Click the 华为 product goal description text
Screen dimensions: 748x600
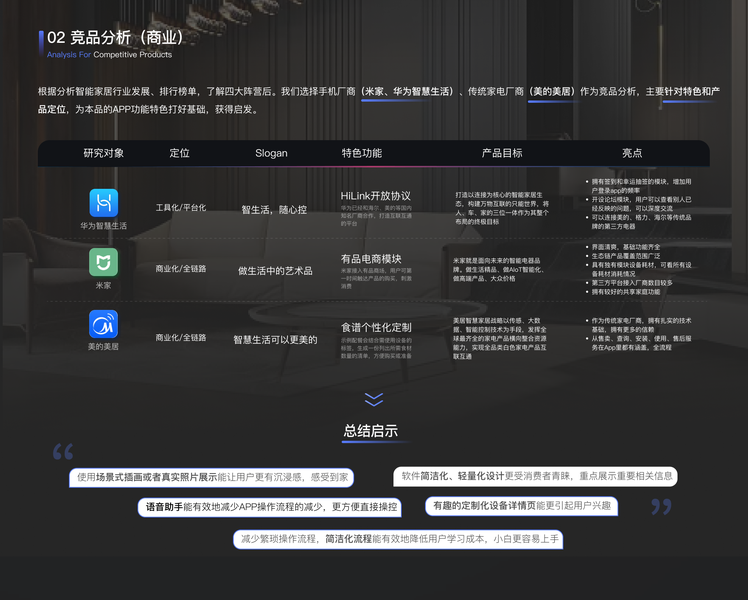tap(501, 208)
